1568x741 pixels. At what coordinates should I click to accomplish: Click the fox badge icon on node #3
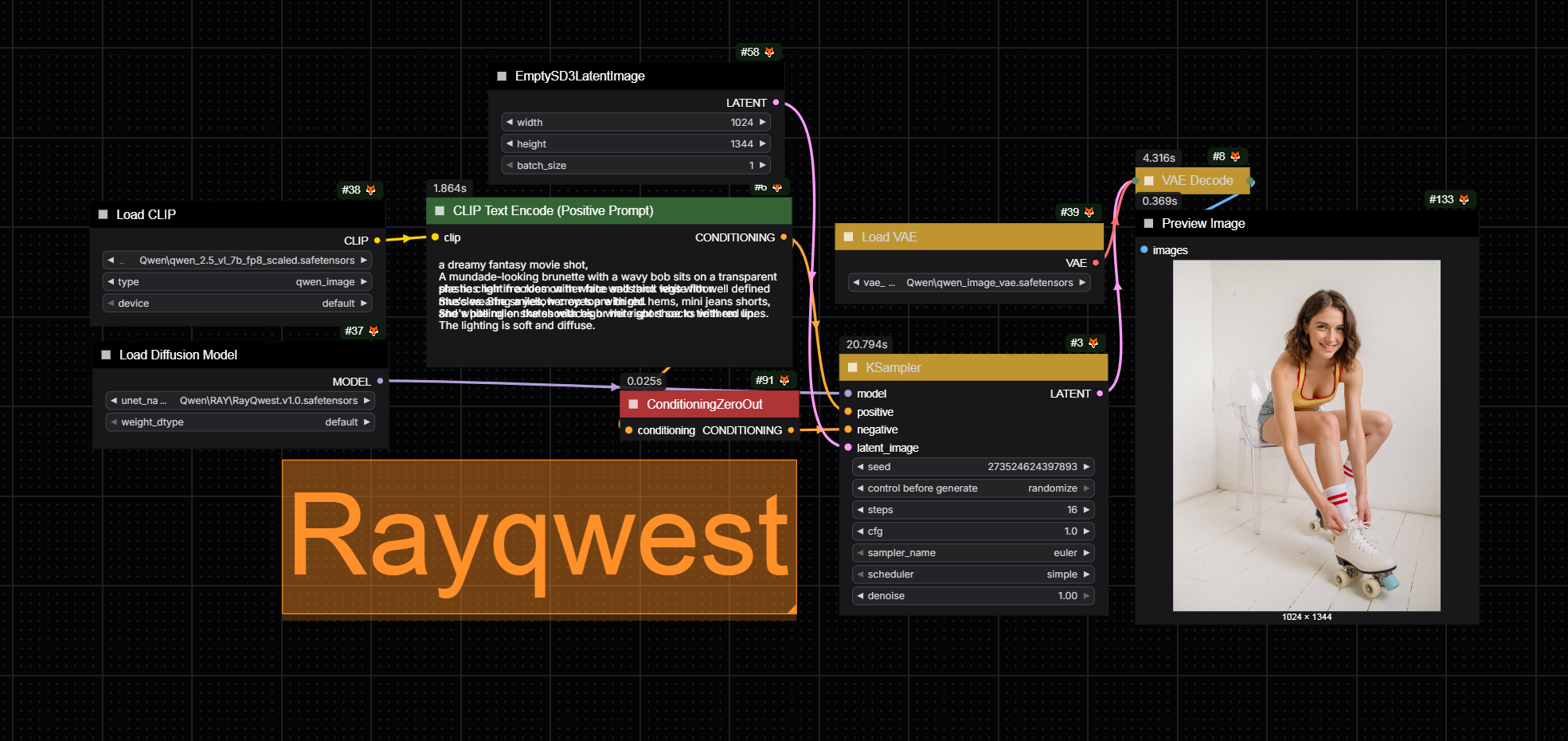pyautogui.click(x=1093, y=343)
